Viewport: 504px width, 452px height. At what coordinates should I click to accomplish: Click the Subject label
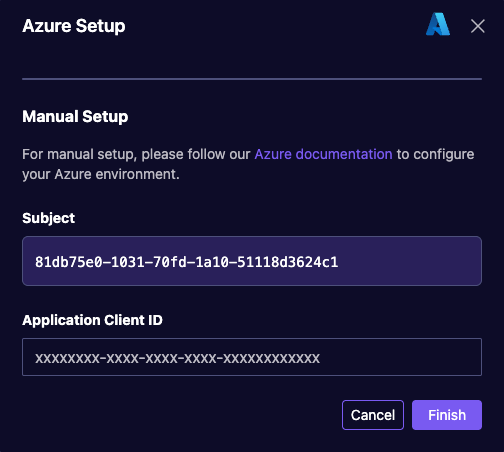pos(49,218)
